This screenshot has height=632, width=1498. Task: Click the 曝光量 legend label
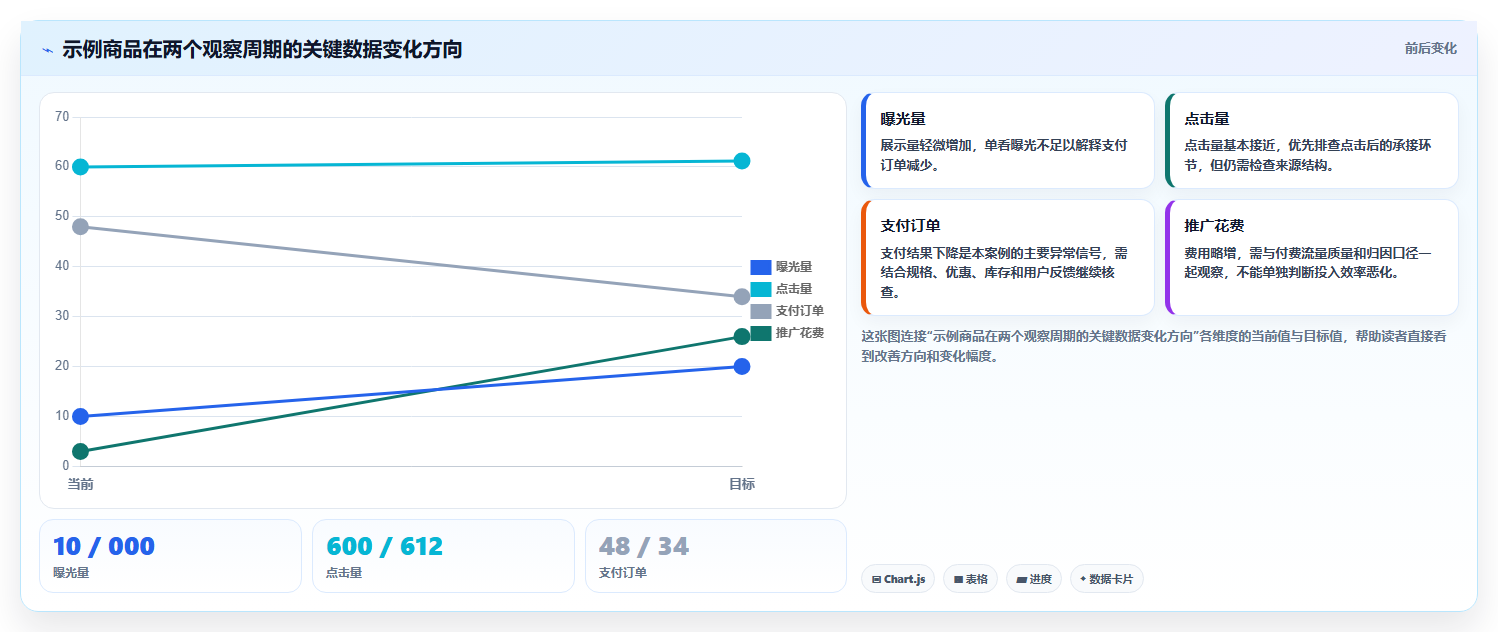click(794, 267)
